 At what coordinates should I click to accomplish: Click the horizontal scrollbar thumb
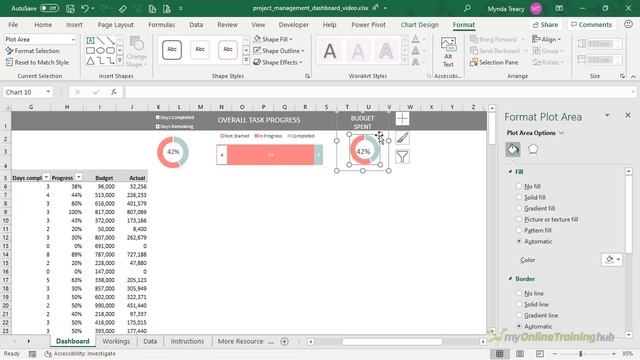tap(392, 341)
